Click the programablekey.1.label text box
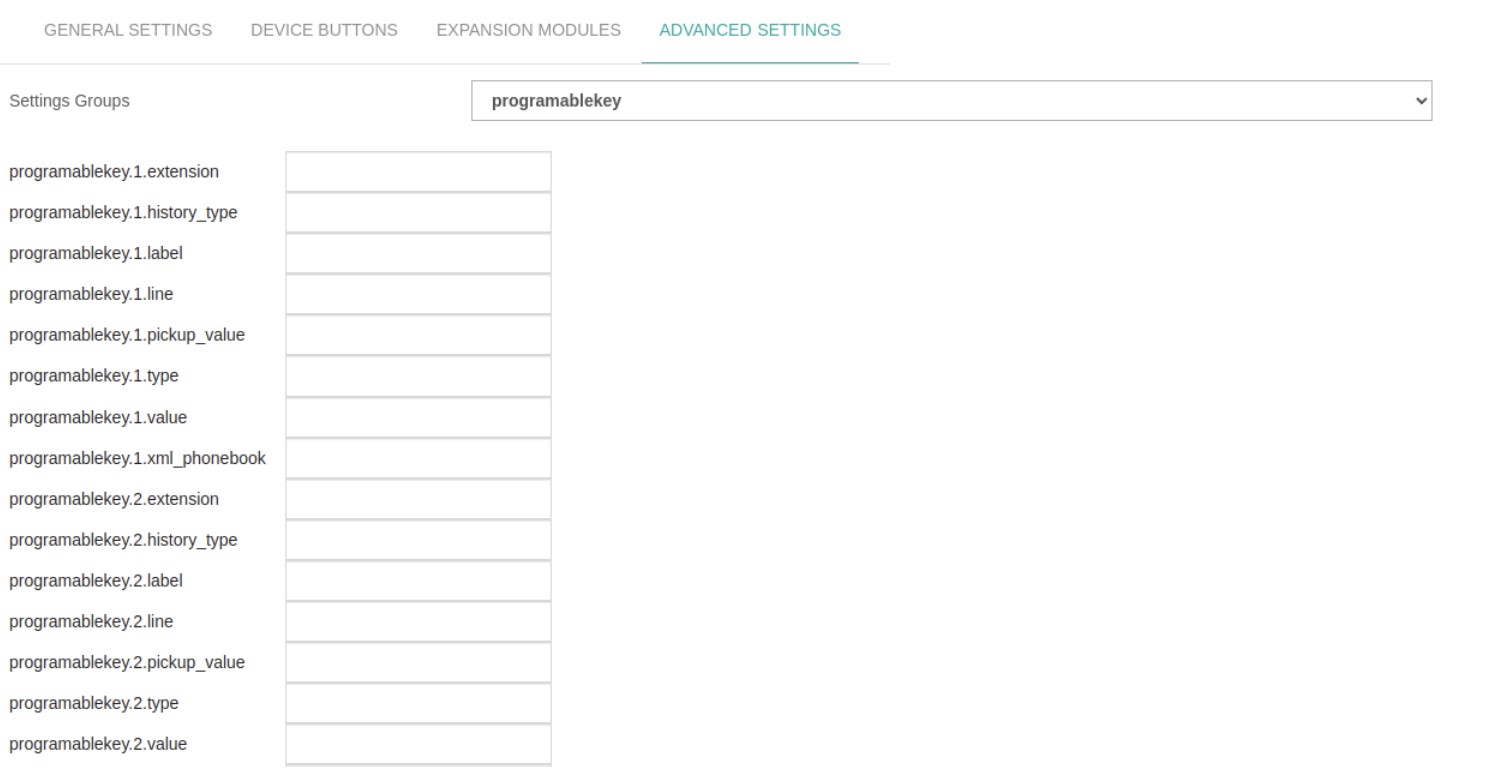The image size is (1504, 778). coord(418,254)
